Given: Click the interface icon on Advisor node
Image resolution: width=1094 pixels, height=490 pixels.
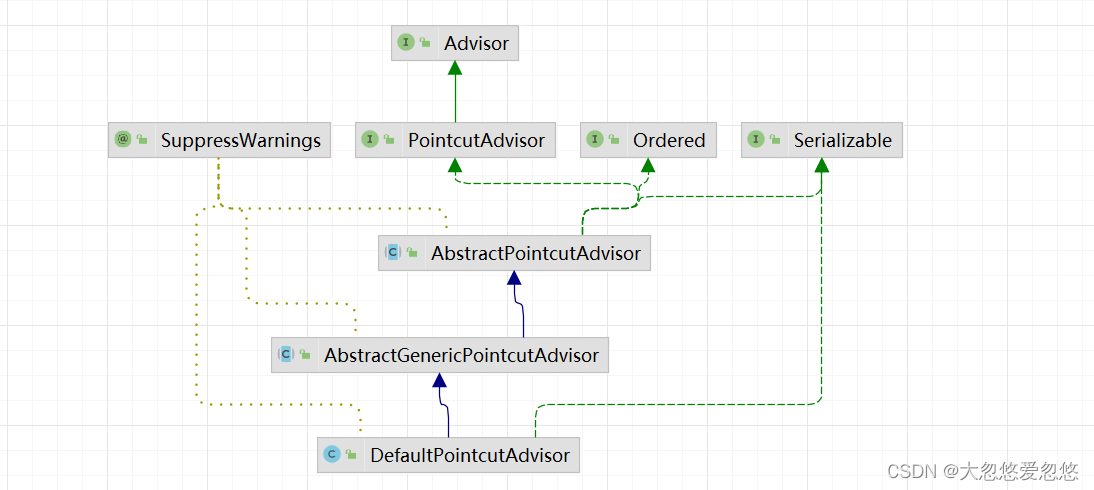Looking at the screenshot, I should pyautogui.click(x=406, y=43).
